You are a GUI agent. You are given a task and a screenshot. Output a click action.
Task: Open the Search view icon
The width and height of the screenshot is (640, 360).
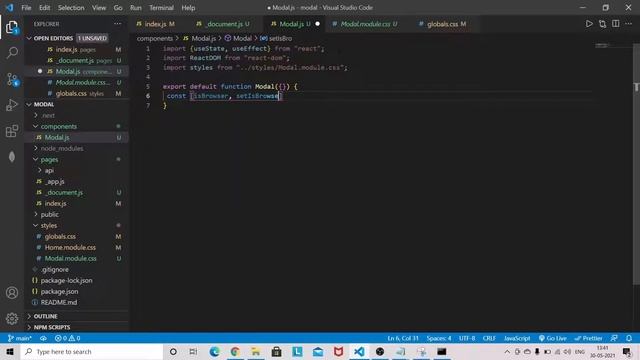click(12, 53)
